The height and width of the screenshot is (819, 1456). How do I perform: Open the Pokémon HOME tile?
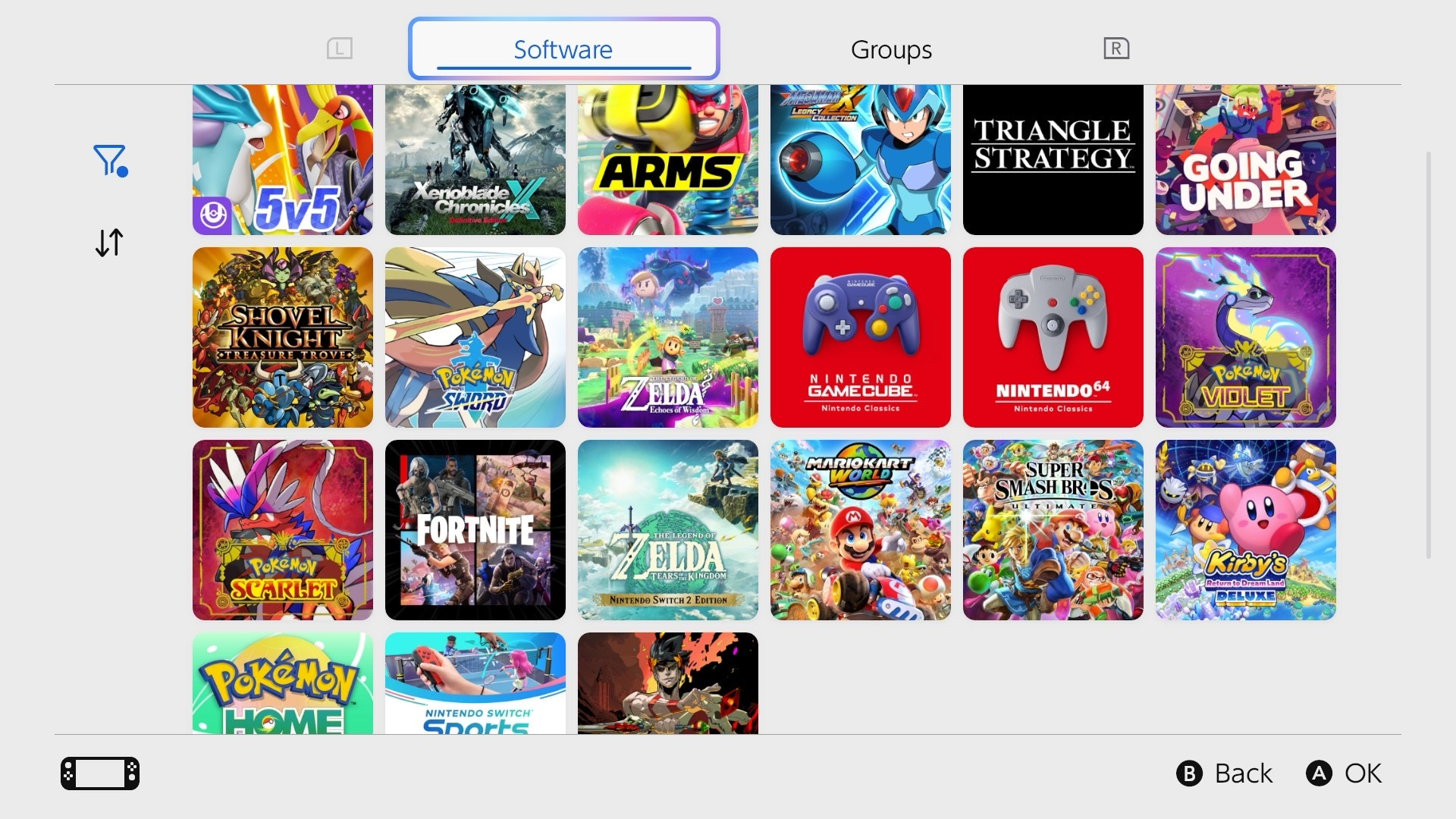pos(283,683)
